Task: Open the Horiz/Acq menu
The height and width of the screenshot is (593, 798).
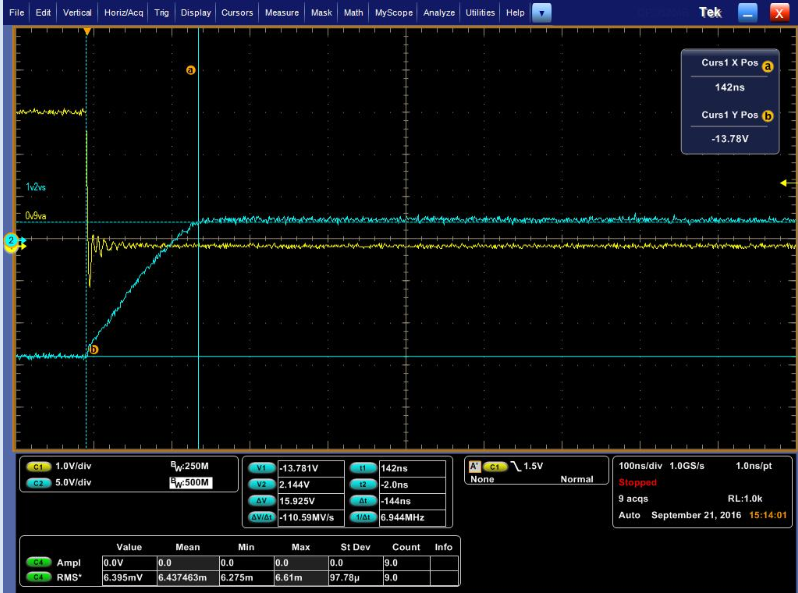Action: 125,13
